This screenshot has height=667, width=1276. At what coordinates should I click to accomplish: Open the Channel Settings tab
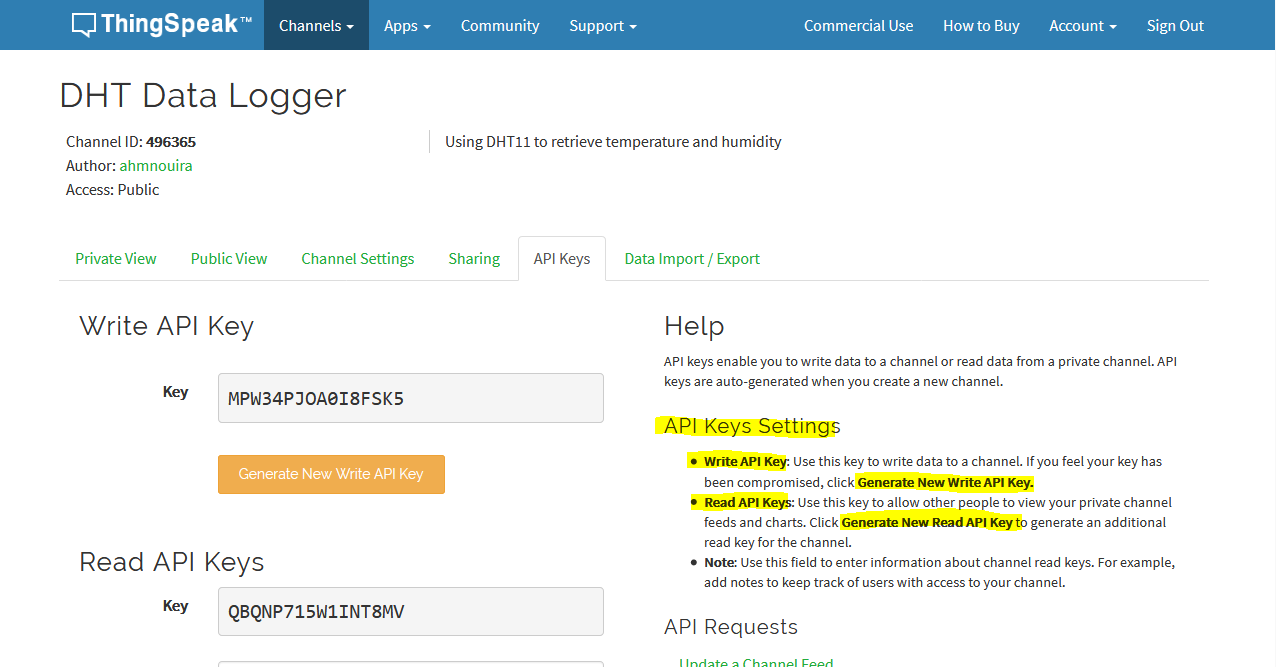coord(358,258)
